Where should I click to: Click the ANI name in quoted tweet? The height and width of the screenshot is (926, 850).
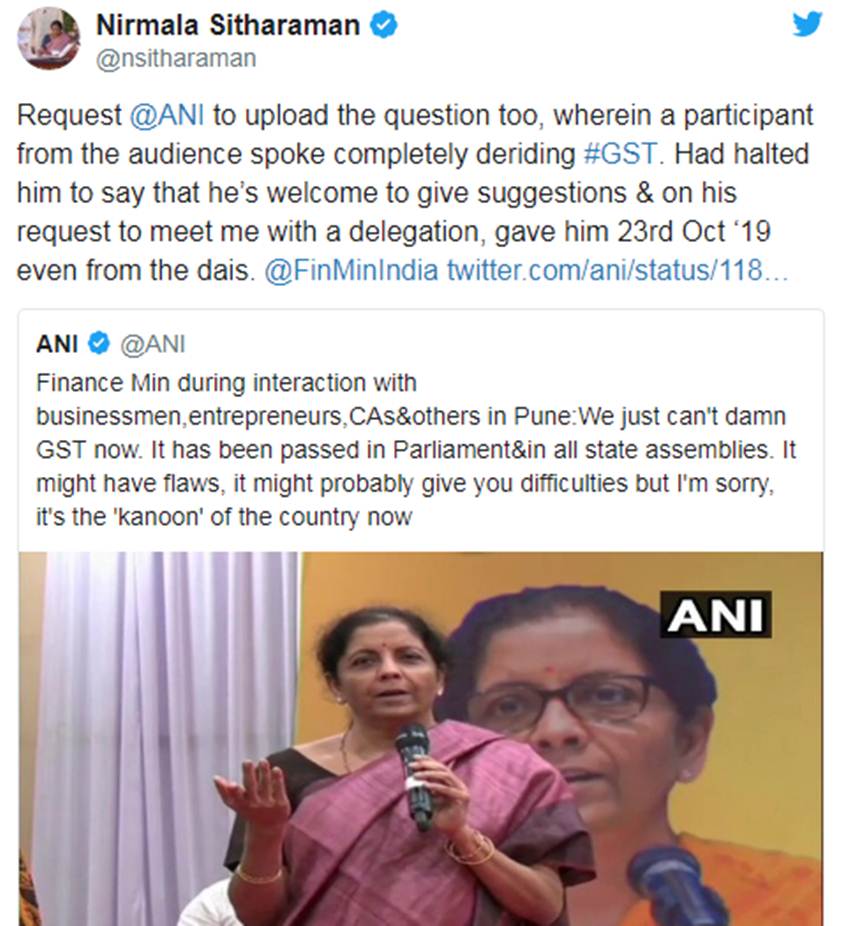pos(57,344)
